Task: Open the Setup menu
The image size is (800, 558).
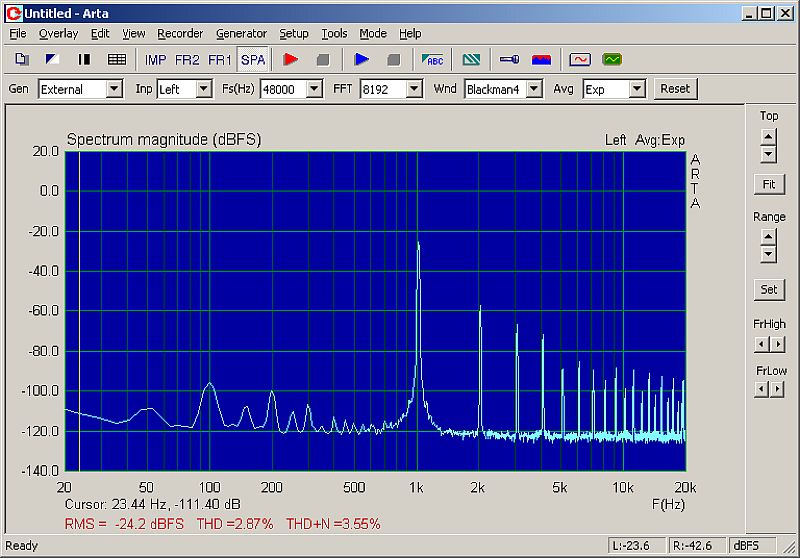Action: [293, 34]
